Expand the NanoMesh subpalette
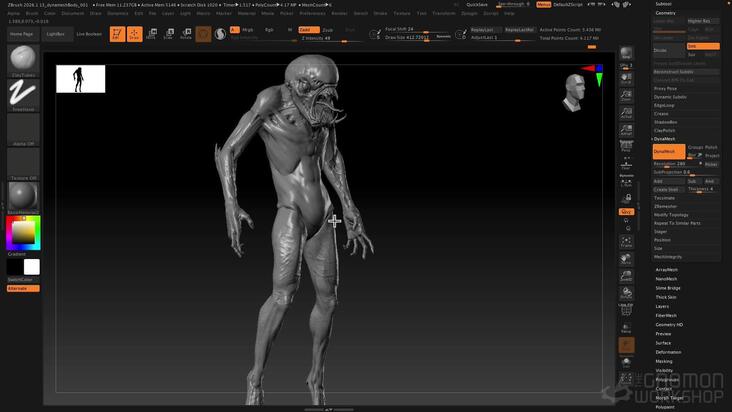The height and width of the screenshot is (412, 732). (666, 279)
